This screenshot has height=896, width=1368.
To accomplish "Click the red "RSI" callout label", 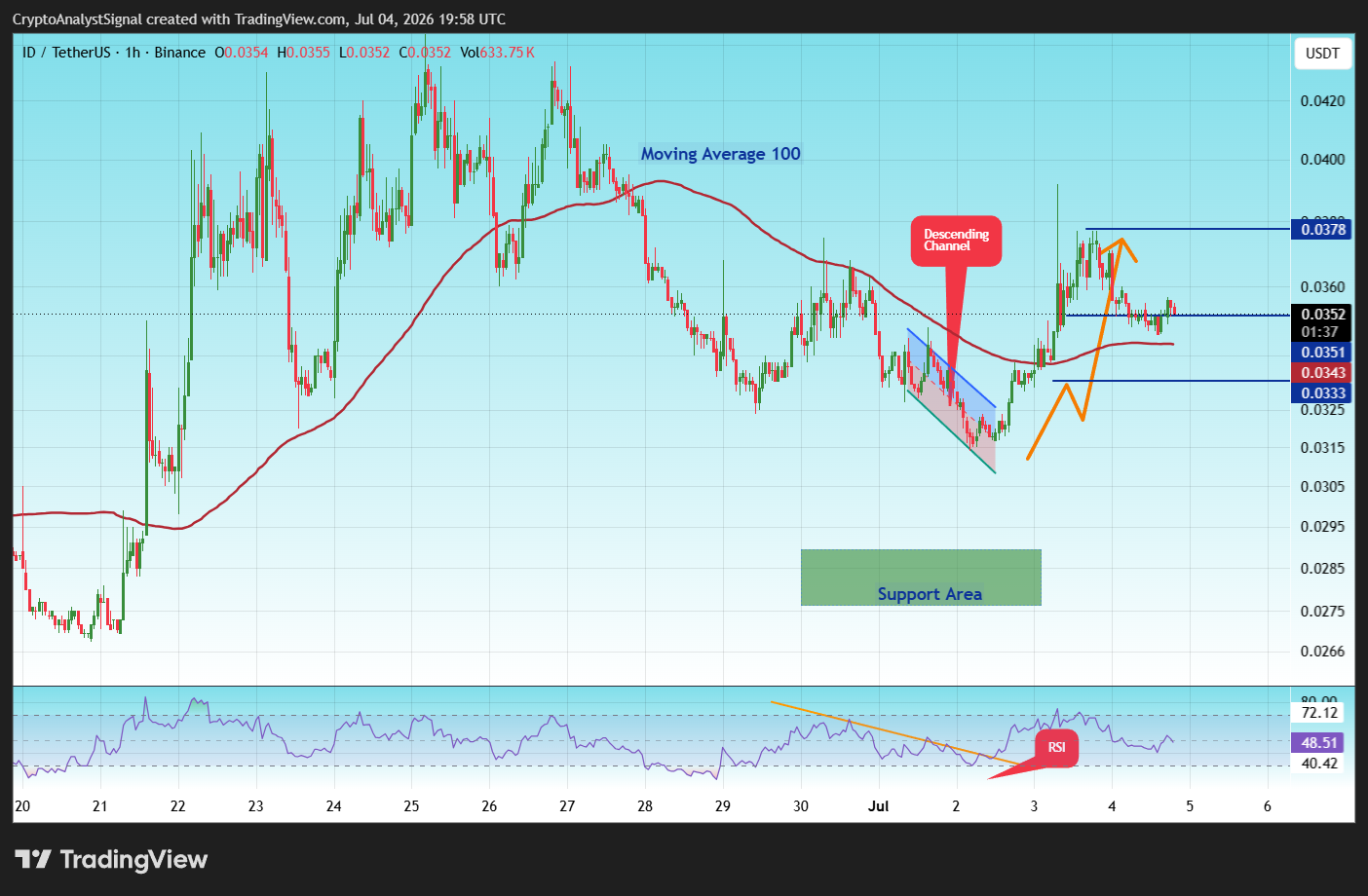I will (x=1056, y=748).
